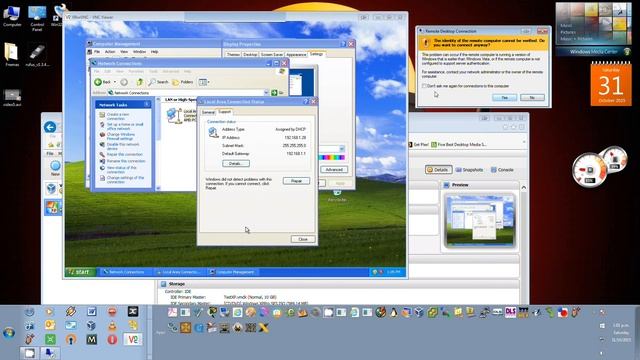Click Close button in Connection Status dialog
Image resolution: width=640 pixels, height=360 pixels.
click(x=303, y=239)
